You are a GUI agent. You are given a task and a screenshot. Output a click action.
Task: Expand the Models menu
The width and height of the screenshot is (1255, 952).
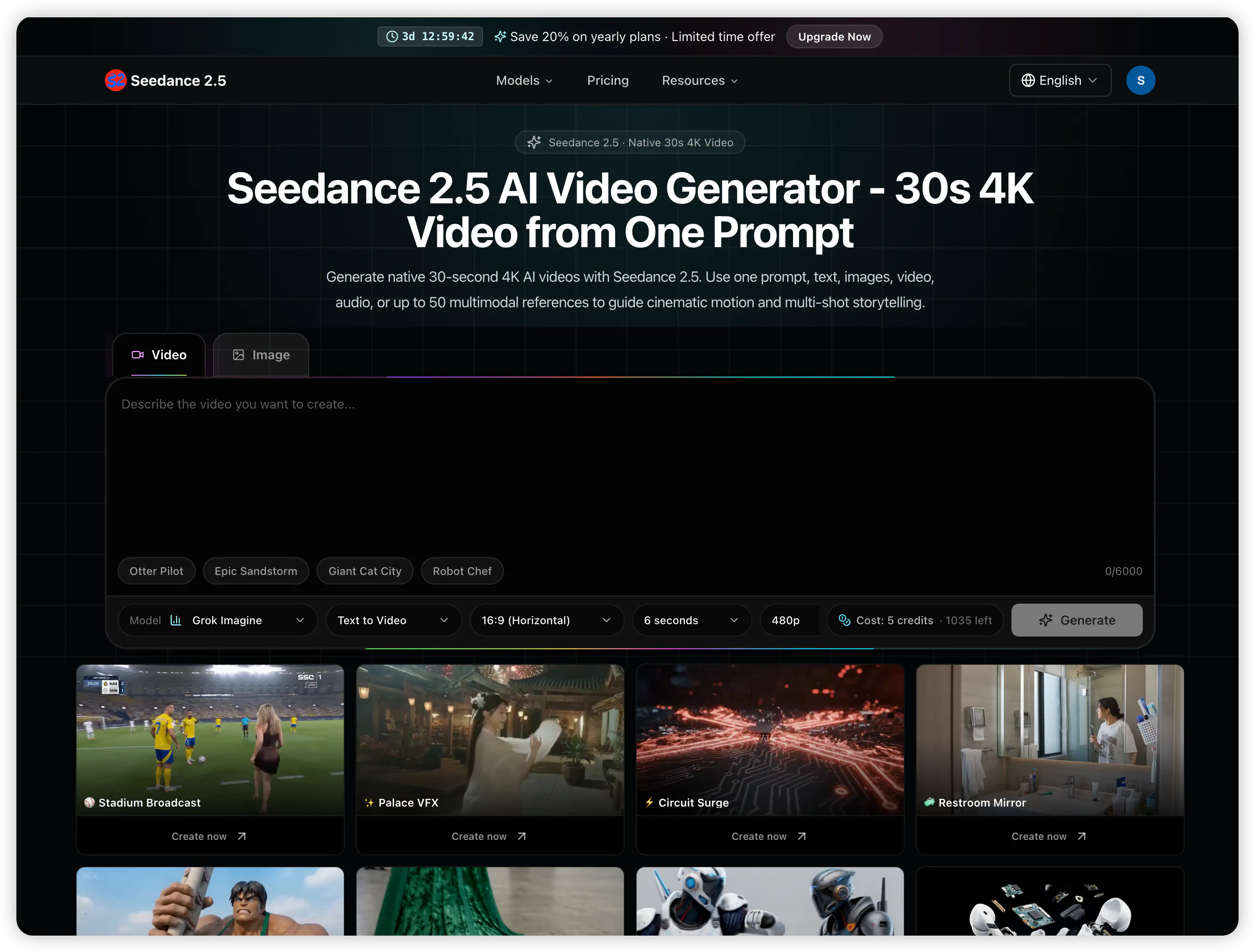pos(524,81)
